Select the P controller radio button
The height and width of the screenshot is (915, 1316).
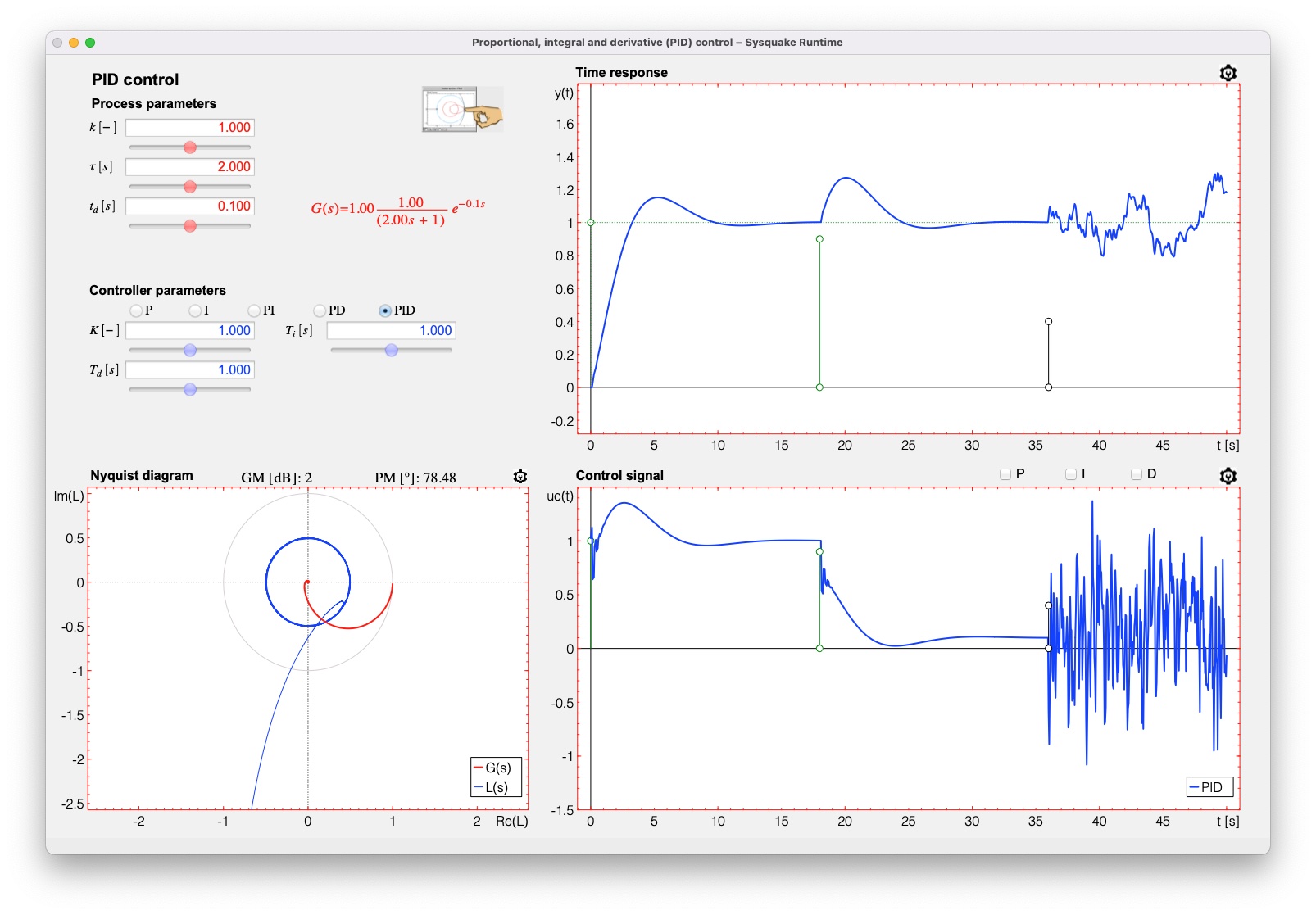136,310
